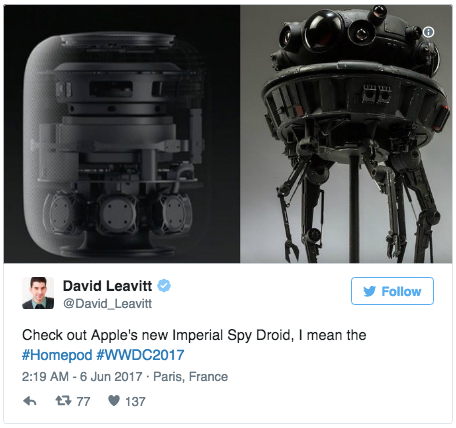Enlarge the HomePod internals image
456x428 pixels.
(122, 134)
